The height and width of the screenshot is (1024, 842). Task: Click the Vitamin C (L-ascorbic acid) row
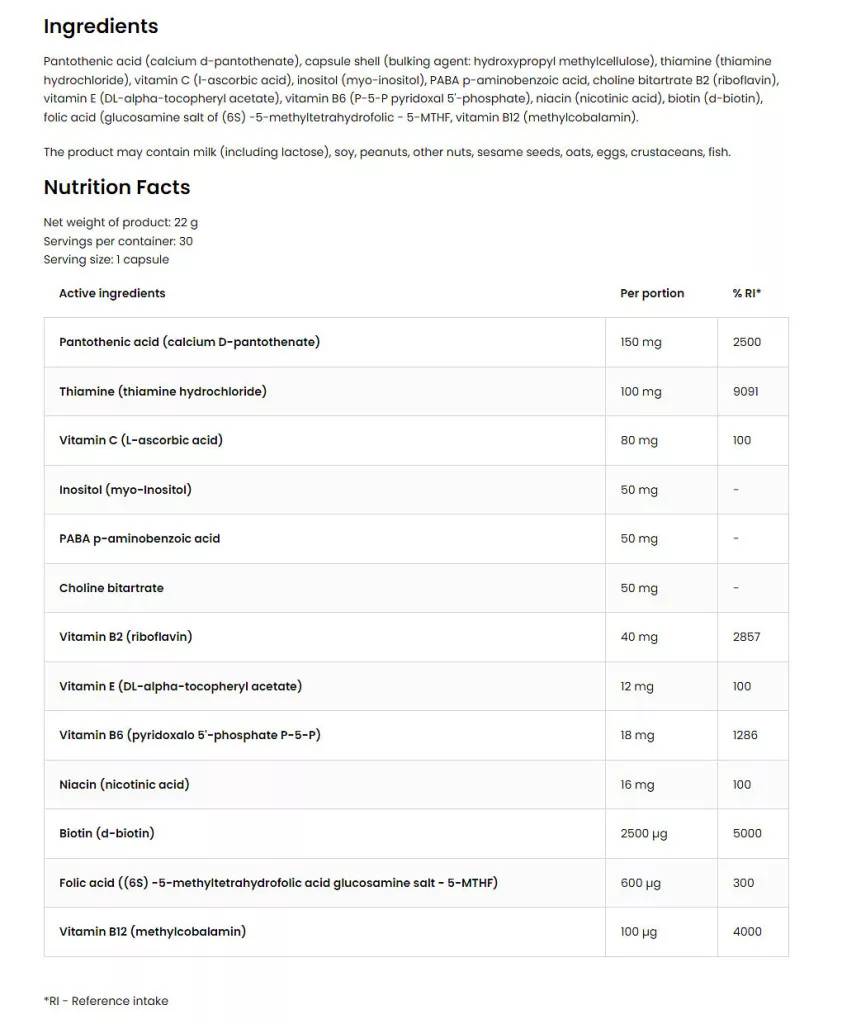(x=141, y=440)
